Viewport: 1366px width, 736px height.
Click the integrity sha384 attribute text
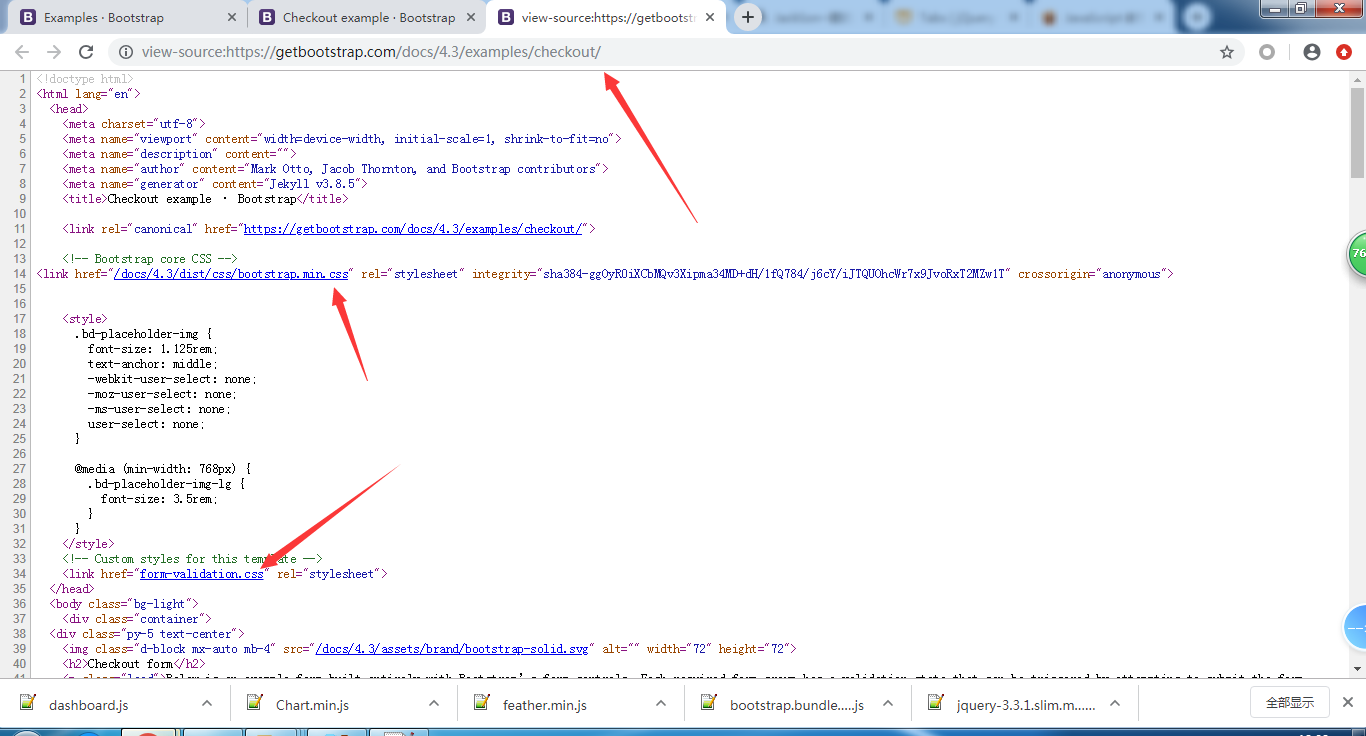point(742,274)
